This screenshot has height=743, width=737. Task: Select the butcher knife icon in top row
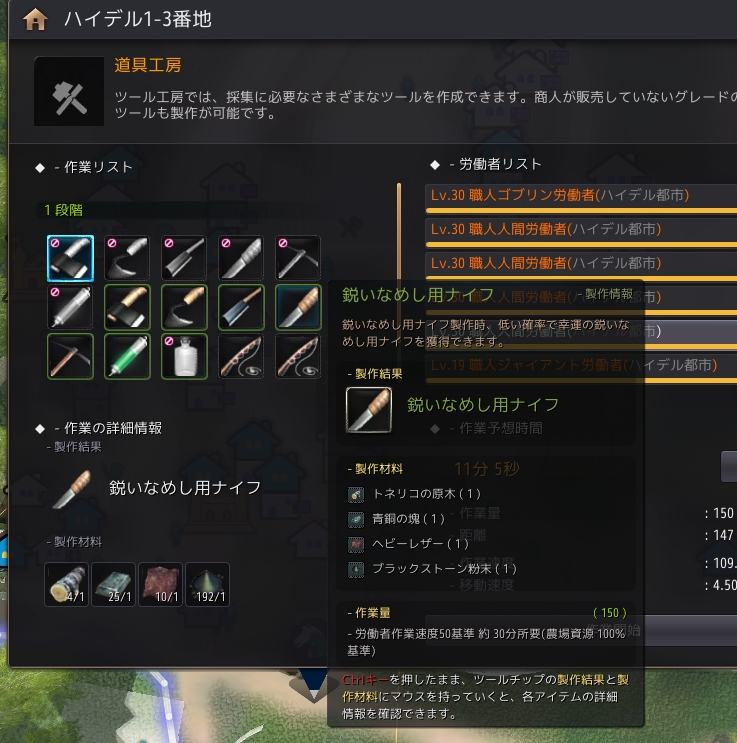pos(184,258)
